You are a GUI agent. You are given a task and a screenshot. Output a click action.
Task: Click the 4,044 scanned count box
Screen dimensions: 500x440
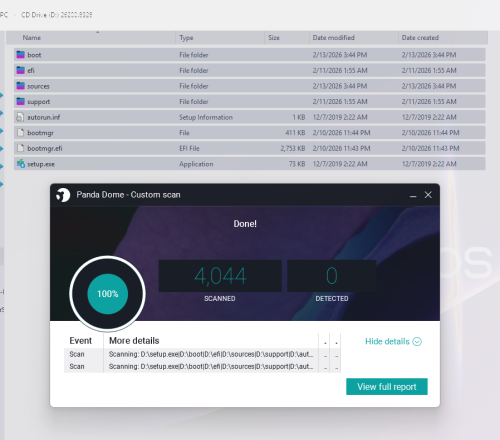(220, 276)
